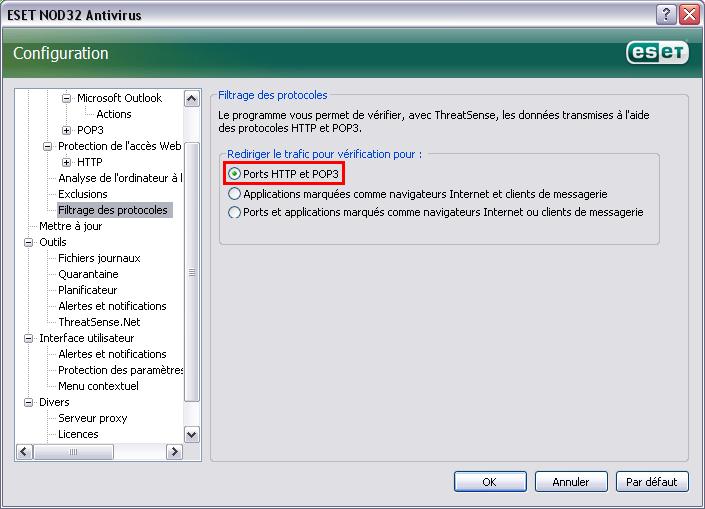
Task: Click the tree scroll down arrow
Action: click(192, 435)
